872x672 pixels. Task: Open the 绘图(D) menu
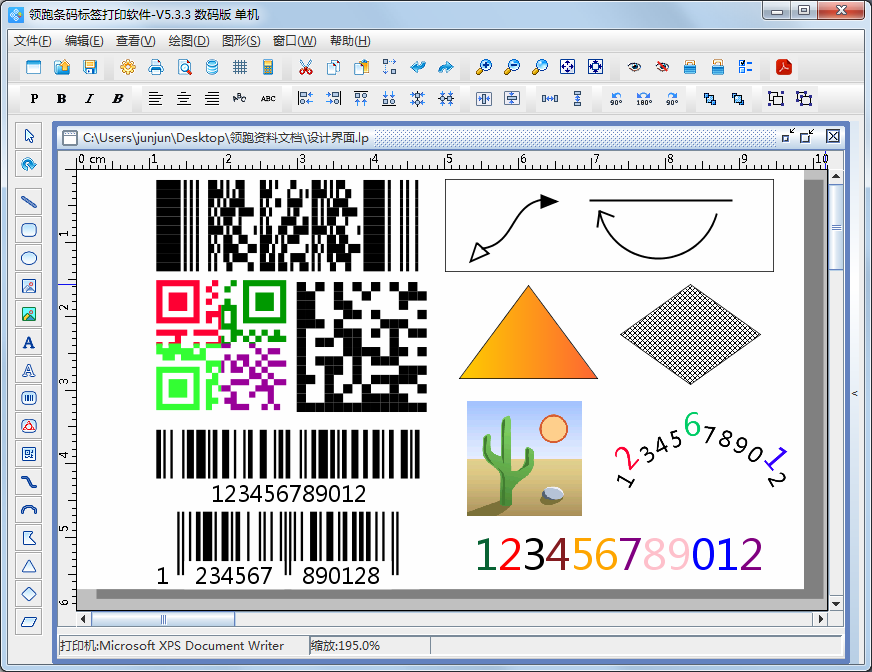point(189,41)
